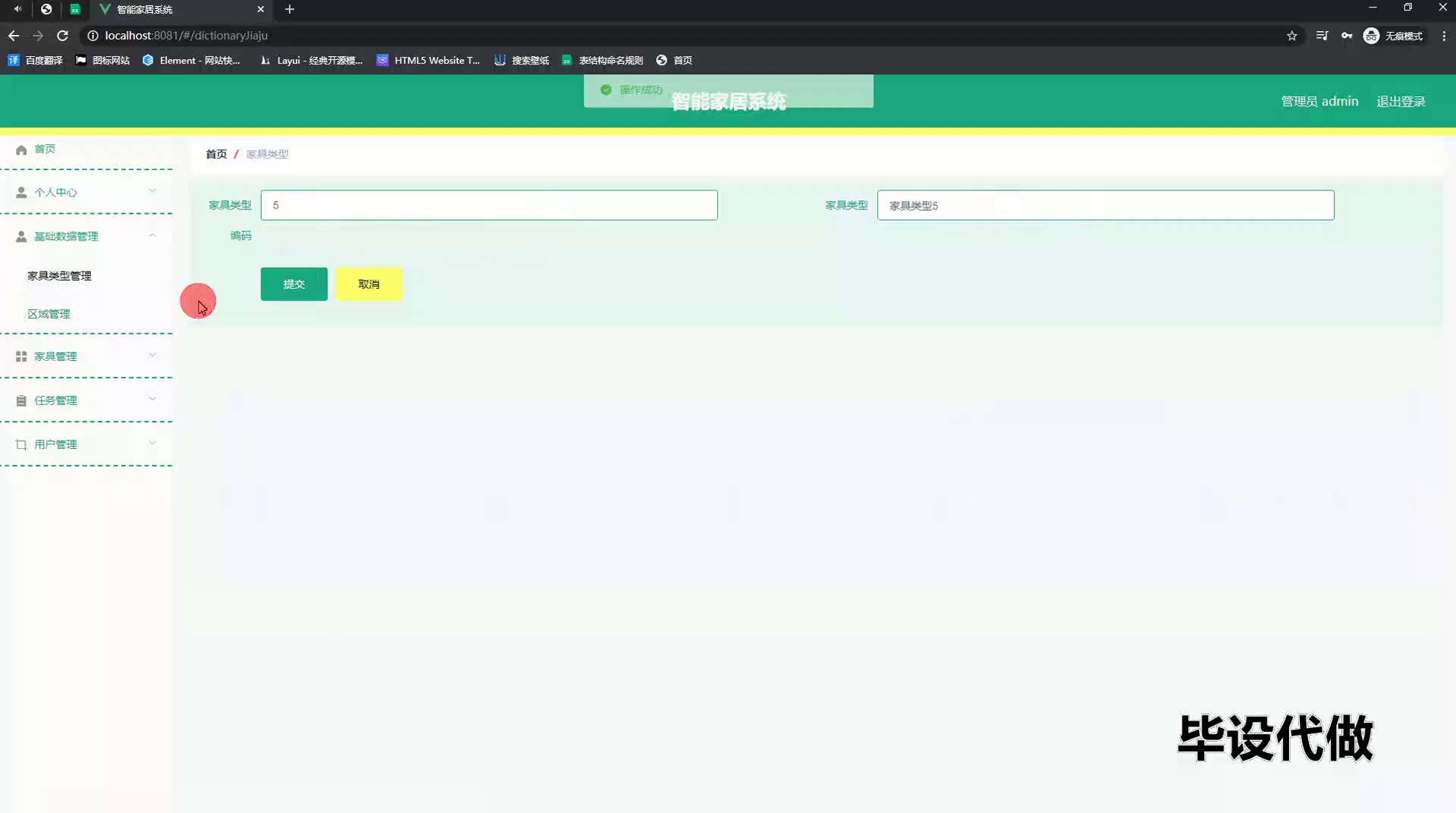Open 表结构命名规则 bookmark
This screenshot has width=1456, height=813.
click(x=602, y=60)
